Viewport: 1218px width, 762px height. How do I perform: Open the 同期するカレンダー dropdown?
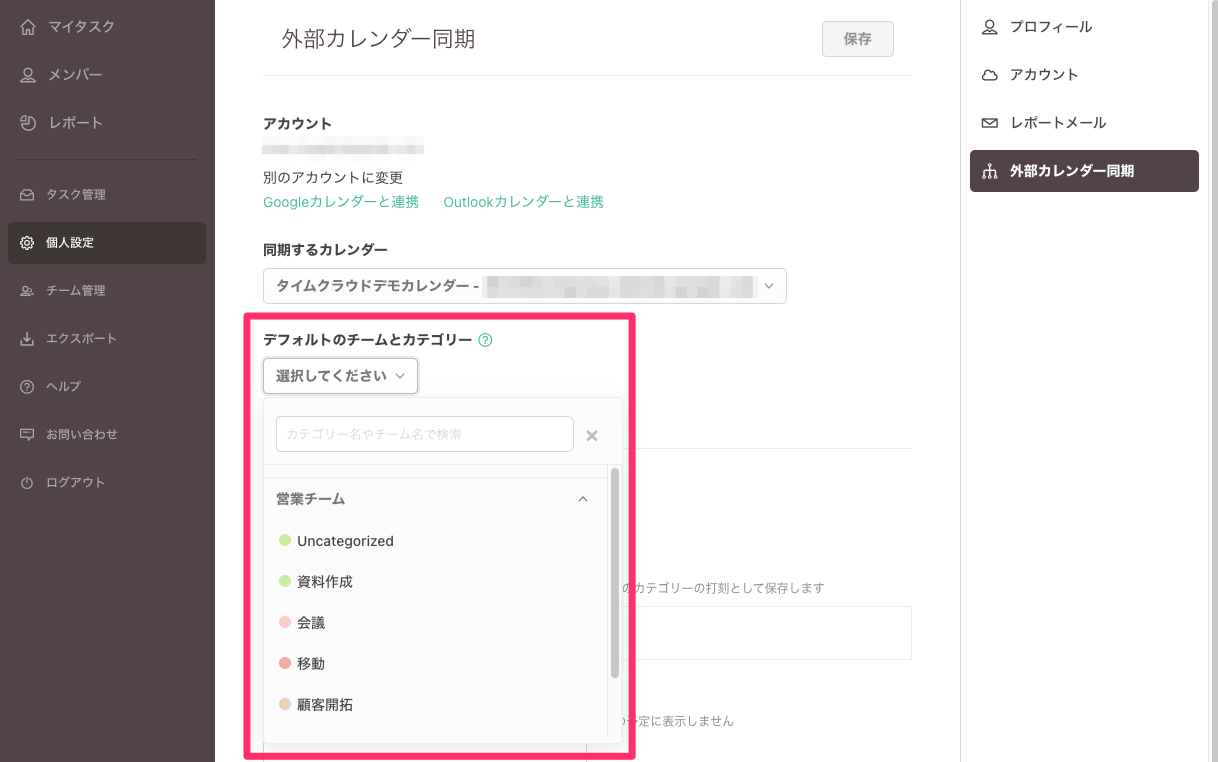pos(524,286)
